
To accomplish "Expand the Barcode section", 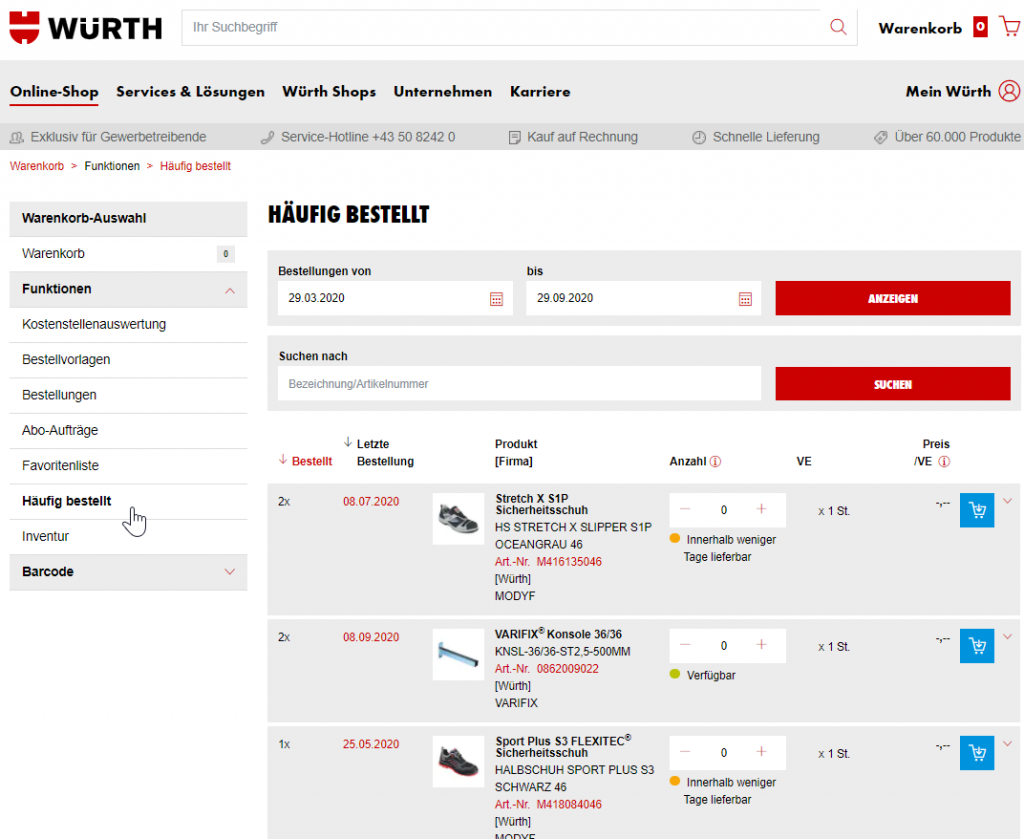I will [x=229, y=572].
